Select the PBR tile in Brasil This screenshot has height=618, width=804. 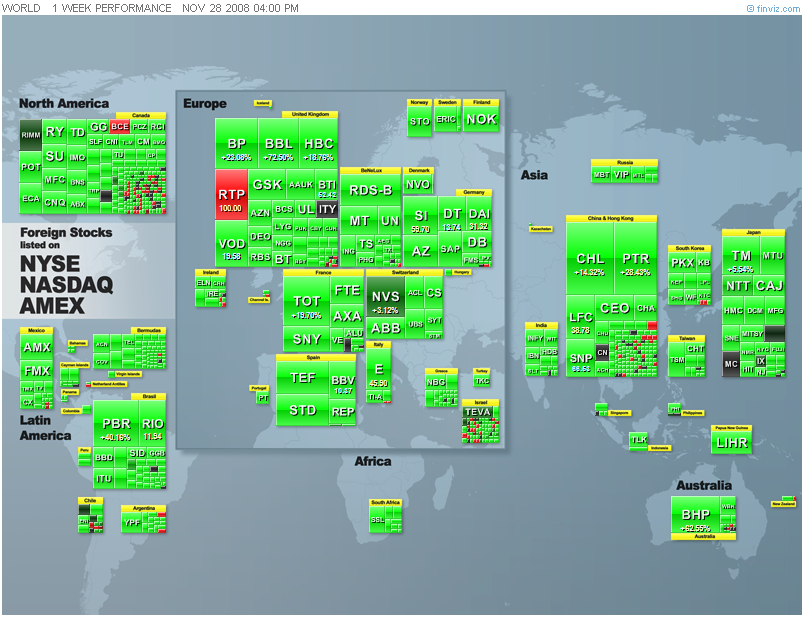pos(117,424)
